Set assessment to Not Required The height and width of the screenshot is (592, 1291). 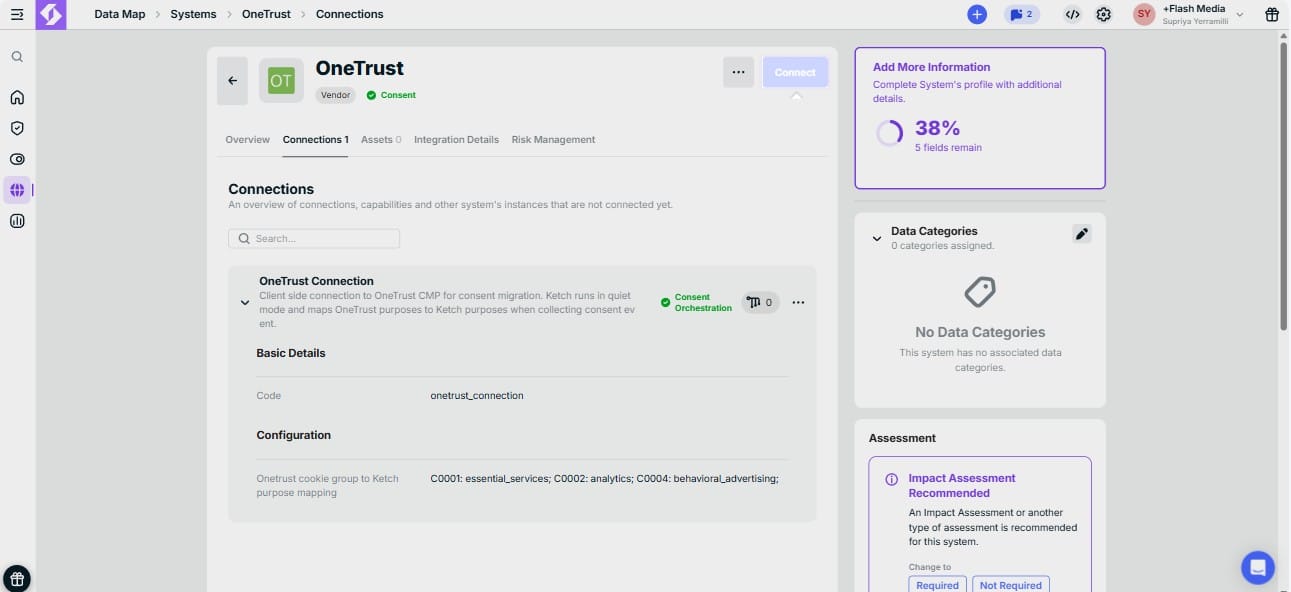[x=1011, y=585]
